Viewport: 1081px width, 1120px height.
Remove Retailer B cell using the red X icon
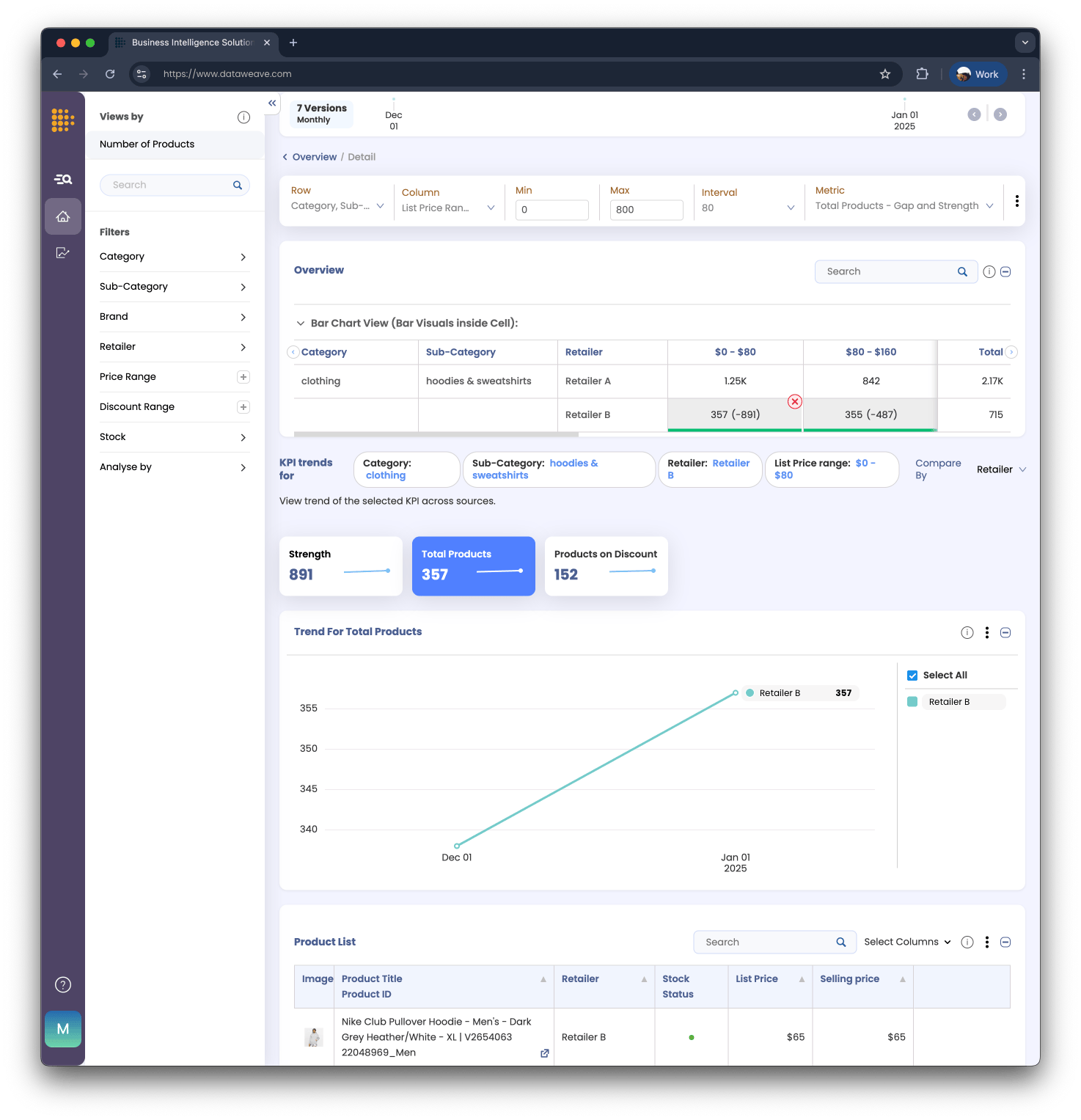click(x=794, y=401)
